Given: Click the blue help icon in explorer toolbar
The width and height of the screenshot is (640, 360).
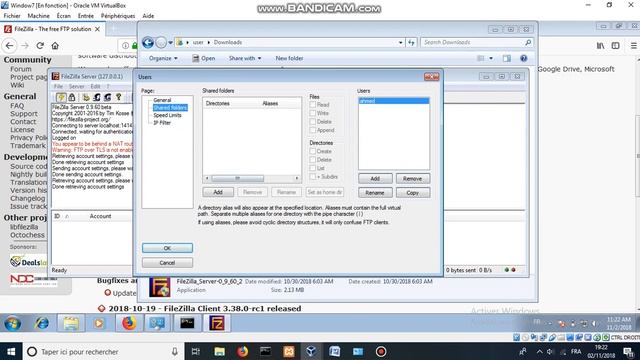Looking at the screenshot, I should [524, 58].
